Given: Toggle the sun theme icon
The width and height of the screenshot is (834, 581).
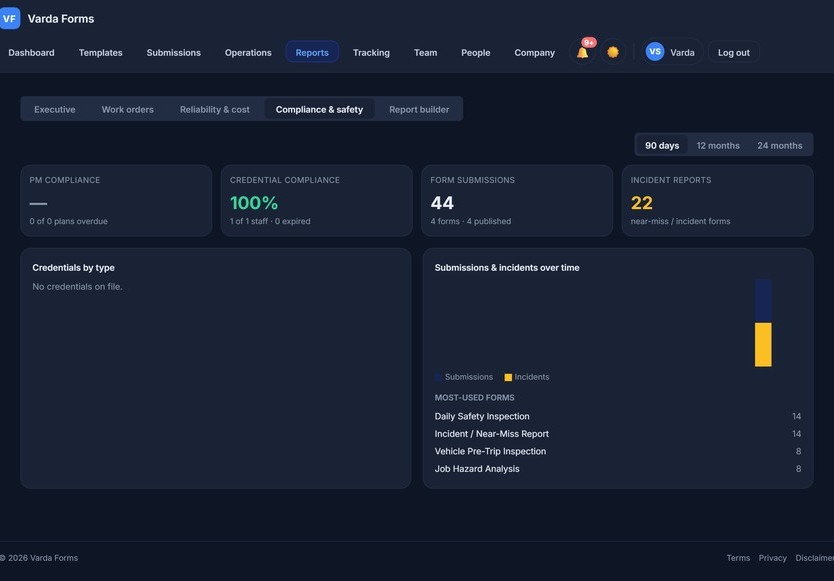Looking at the screenshot, I should click(x=613, y=52).
